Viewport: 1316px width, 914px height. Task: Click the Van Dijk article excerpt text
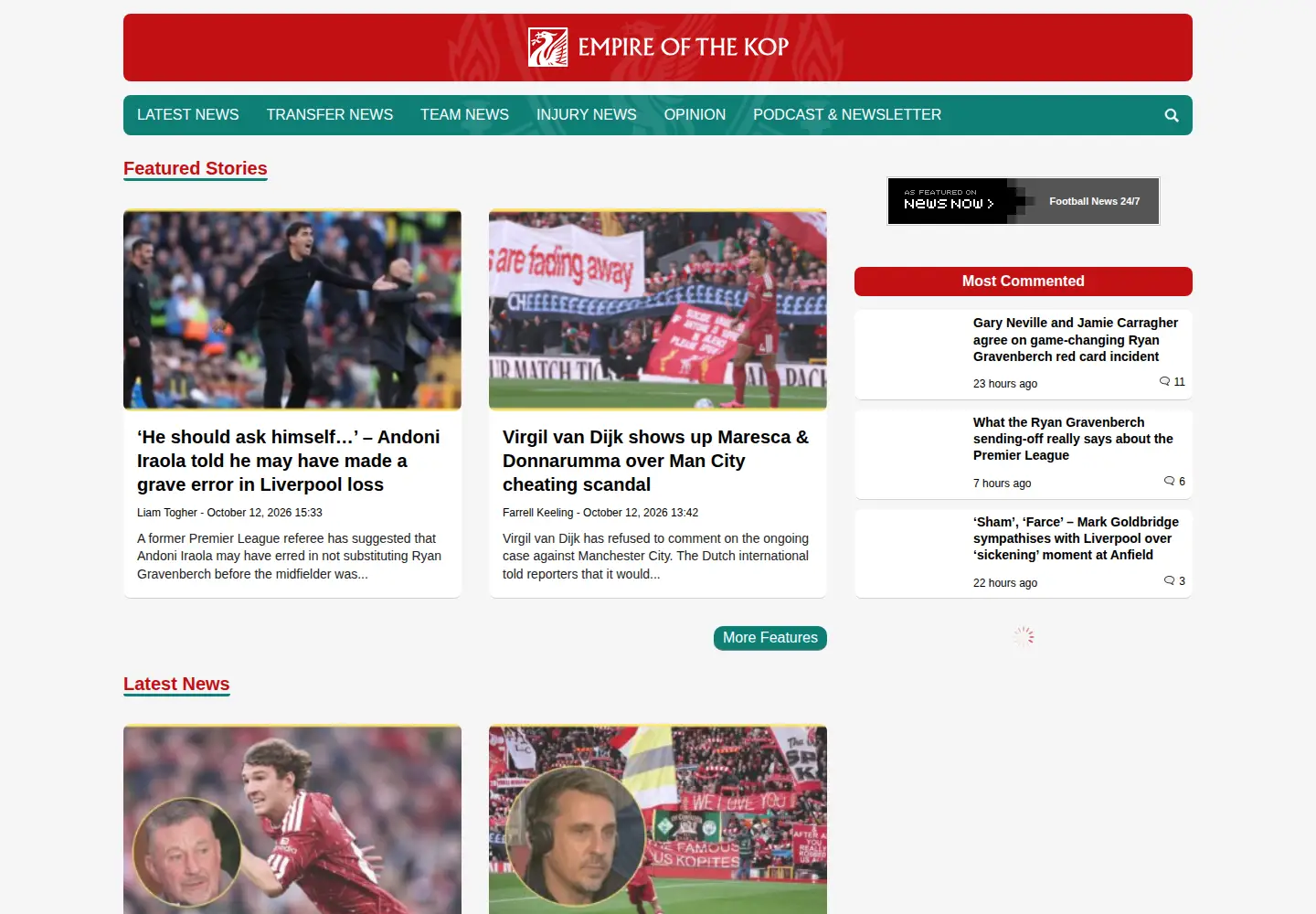[x=656, y=556]
